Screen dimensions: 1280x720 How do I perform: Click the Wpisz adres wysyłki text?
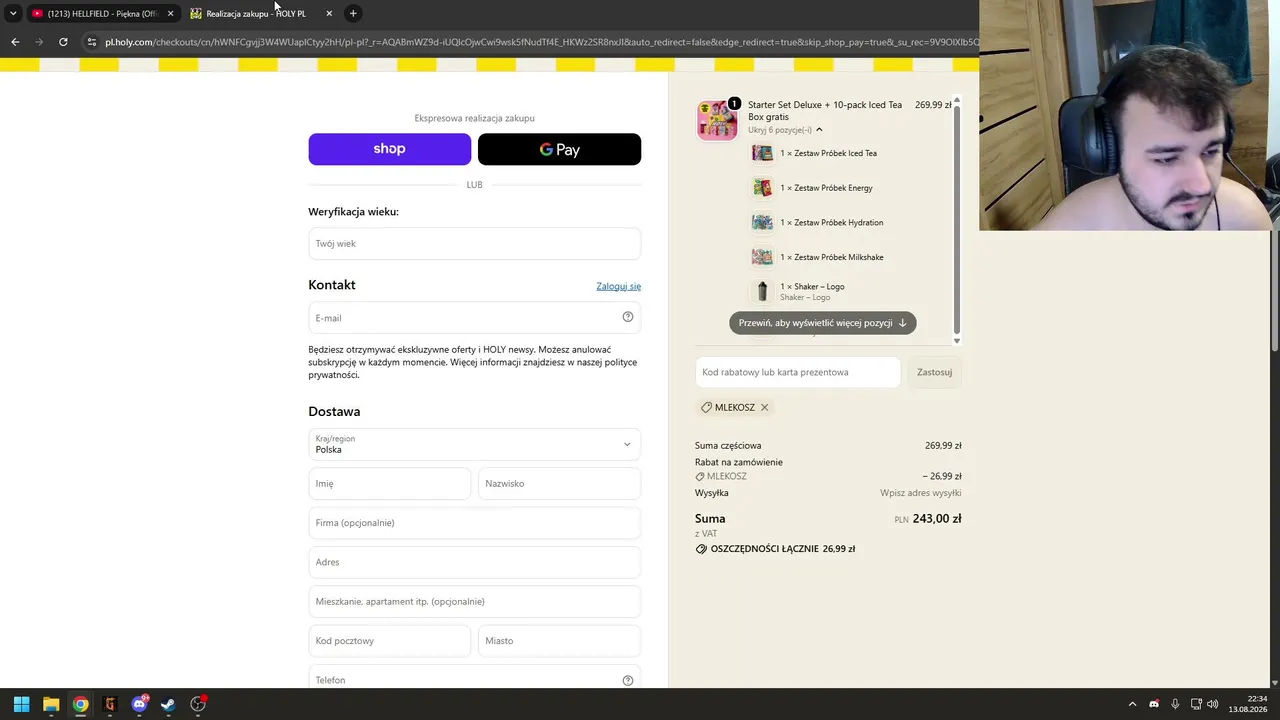(x=920, y=493)
